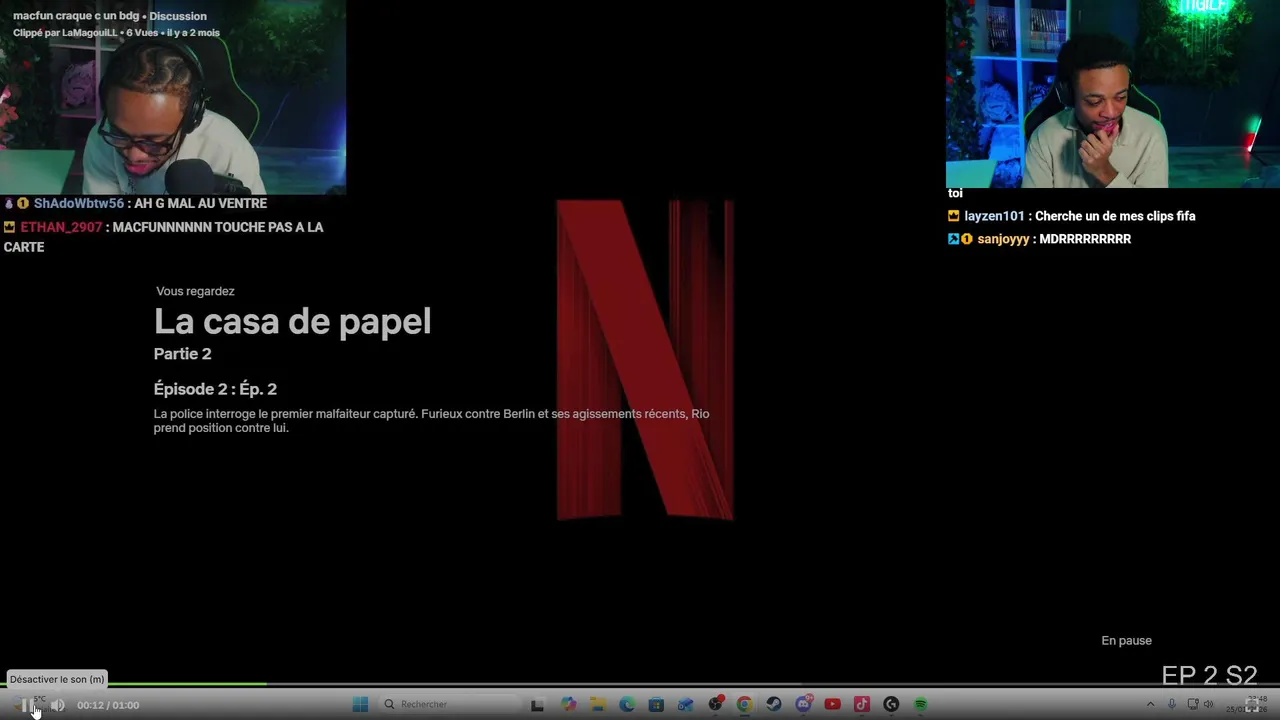Click the 'AH G MAL AU VENTRE' chat message

click(x=200, y=203)
